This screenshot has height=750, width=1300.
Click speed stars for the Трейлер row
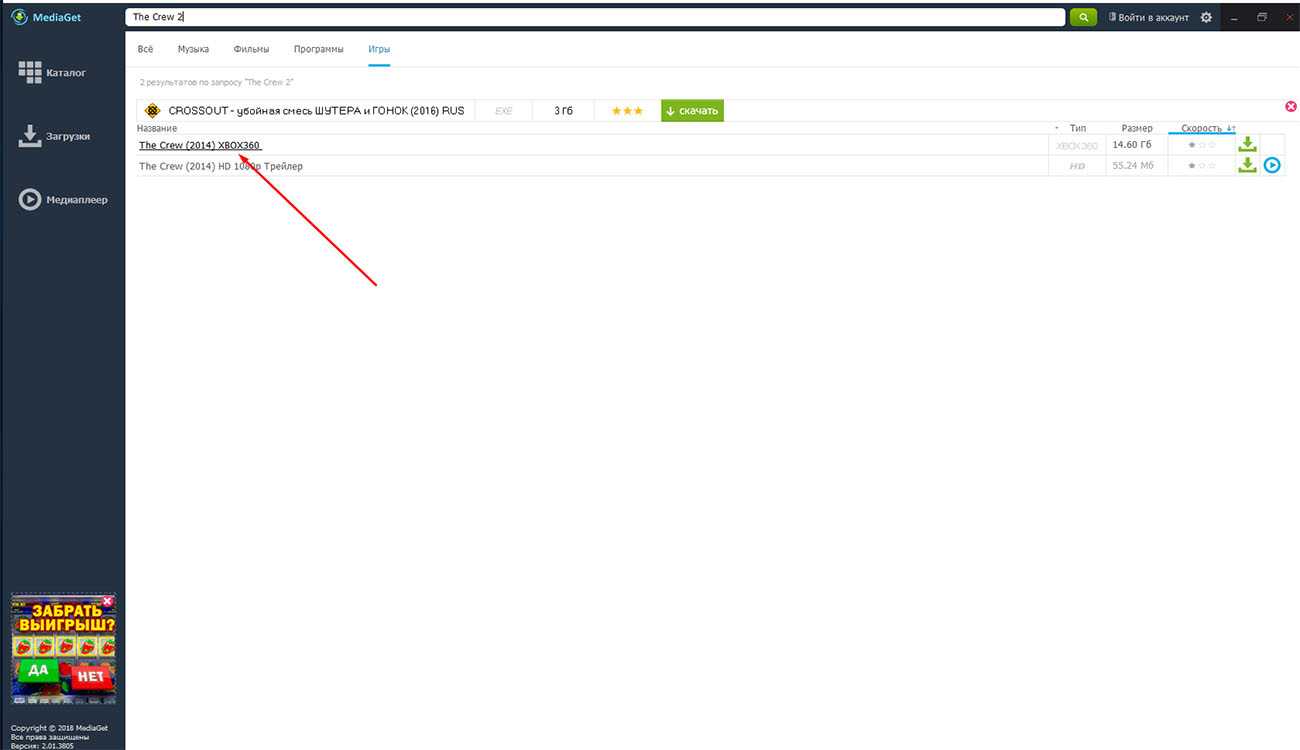click(1201, 165)
